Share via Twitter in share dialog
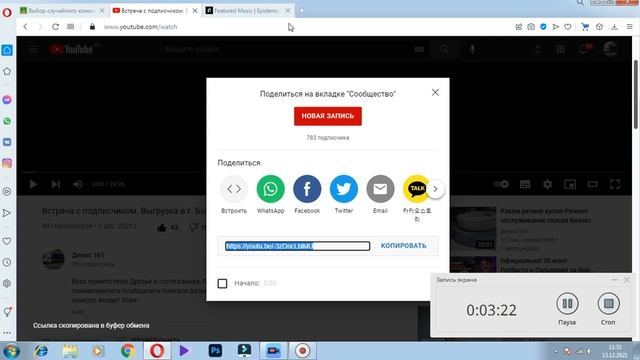This screenshot has width=640, height=360. click(344, 189)
